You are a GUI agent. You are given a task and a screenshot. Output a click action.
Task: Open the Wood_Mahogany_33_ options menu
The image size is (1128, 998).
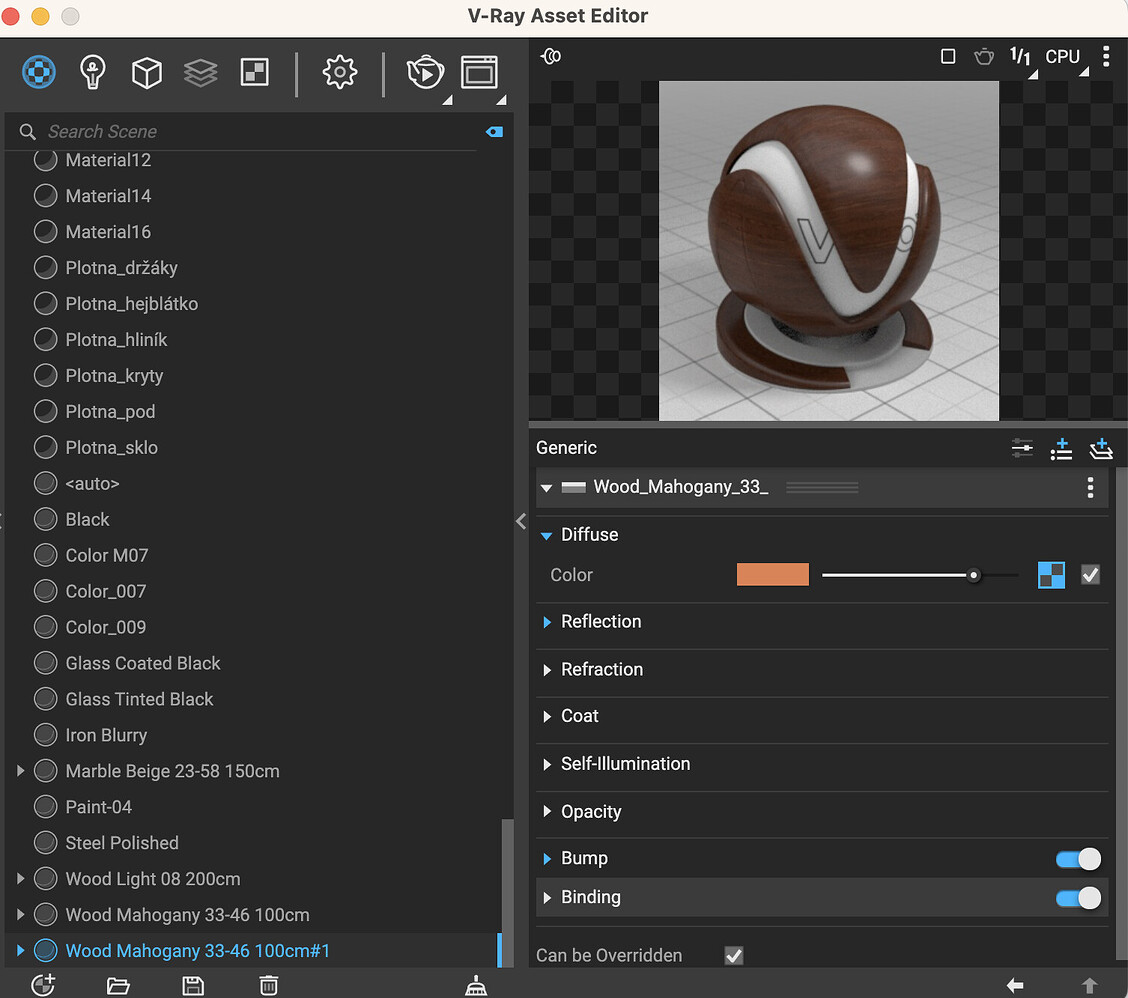pyautogui.click(x=1090, y=487)
